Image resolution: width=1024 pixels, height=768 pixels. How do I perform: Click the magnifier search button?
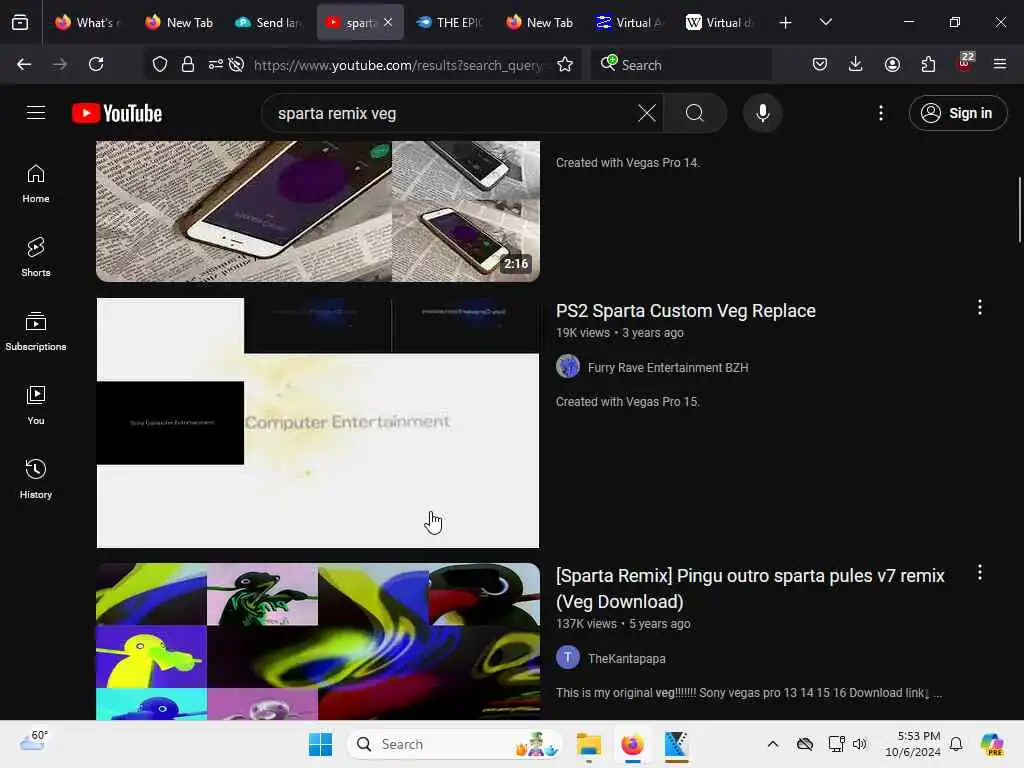695,113
